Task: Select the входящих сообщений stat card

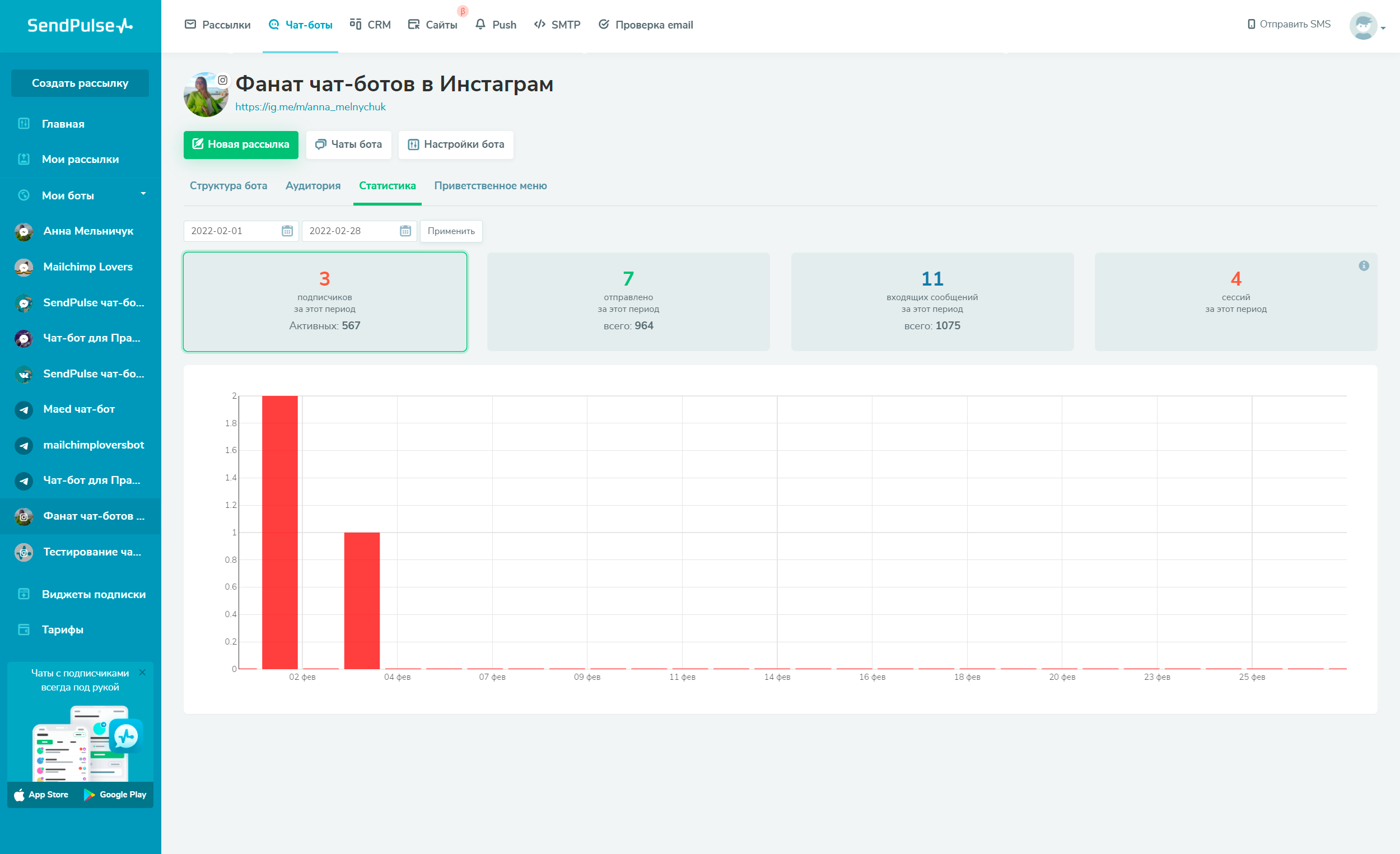Action: 932,302
